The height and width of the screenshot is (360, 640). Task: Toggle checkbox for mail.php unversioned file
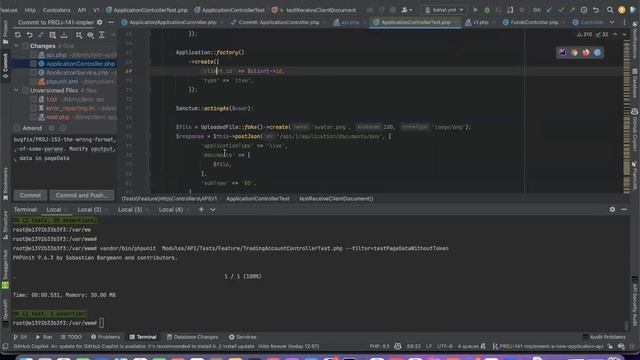point(33,117)
